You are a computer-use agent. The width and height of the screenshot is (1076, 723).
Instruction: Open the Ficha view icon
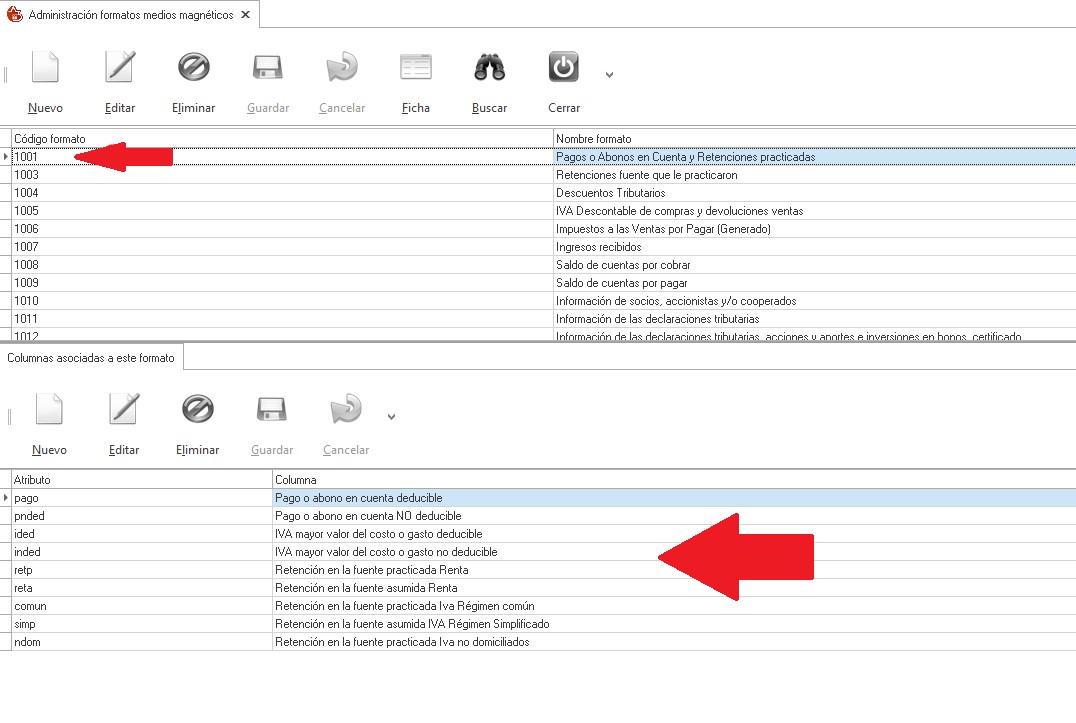[x=416, y=68]
